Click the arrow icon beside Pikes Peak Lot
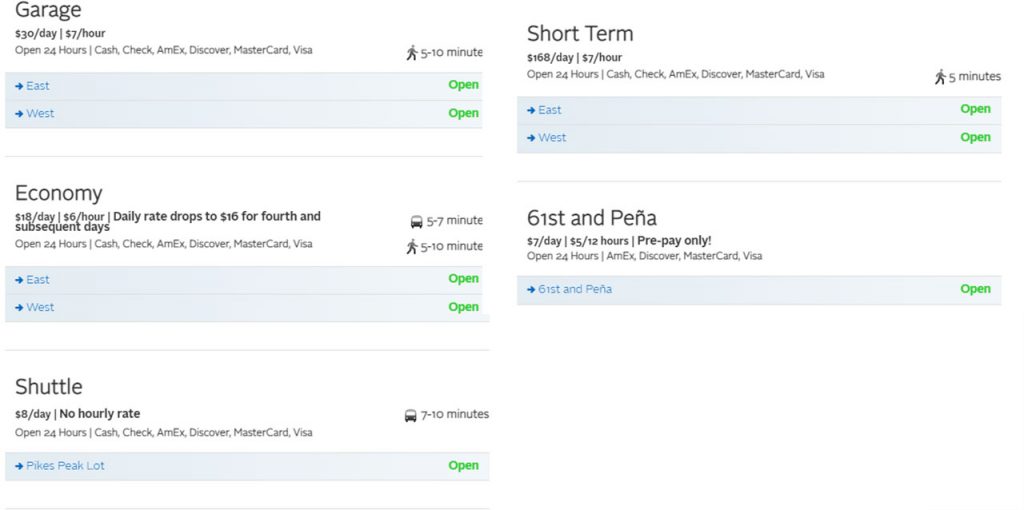This screenshot has width=1024, height=510. [x=19, y=466]
